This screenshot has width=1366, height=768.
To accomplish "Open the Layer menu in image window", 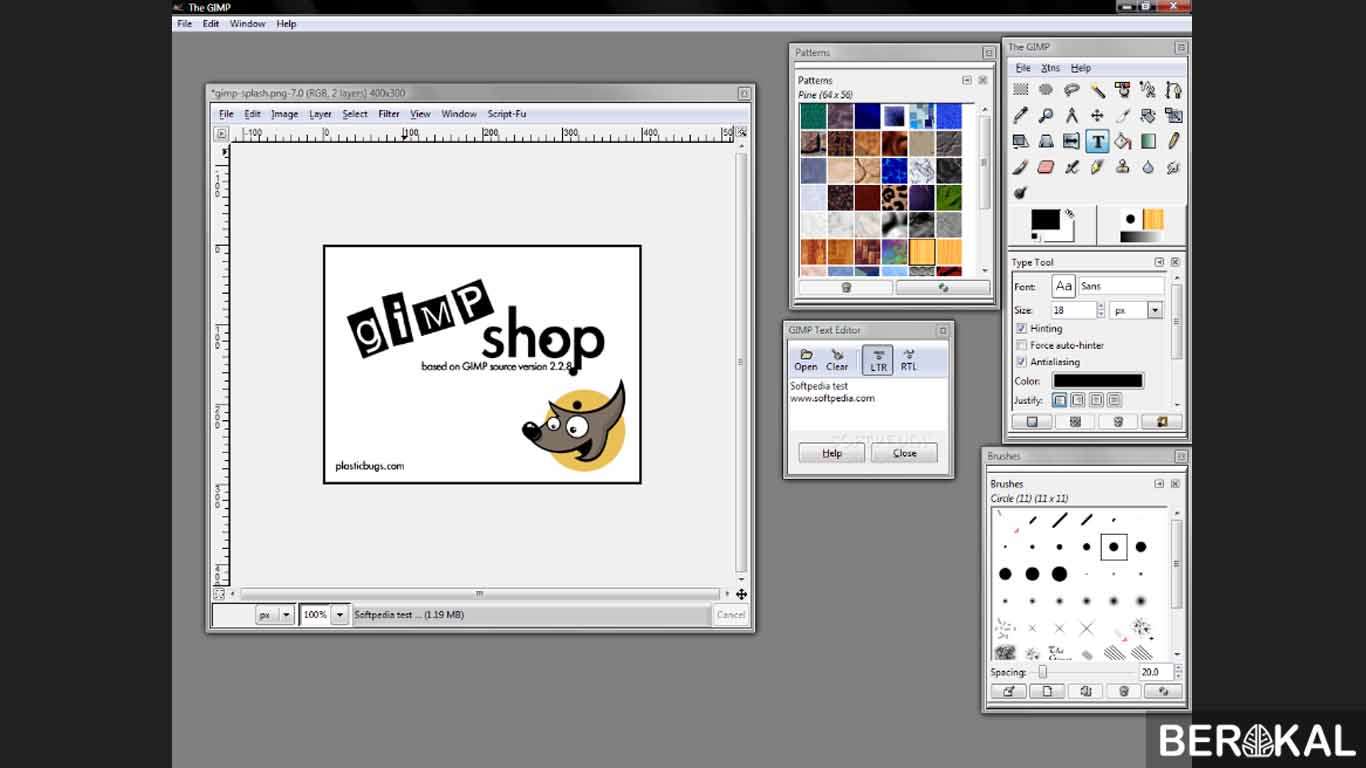I will click(x=320, y=114).
